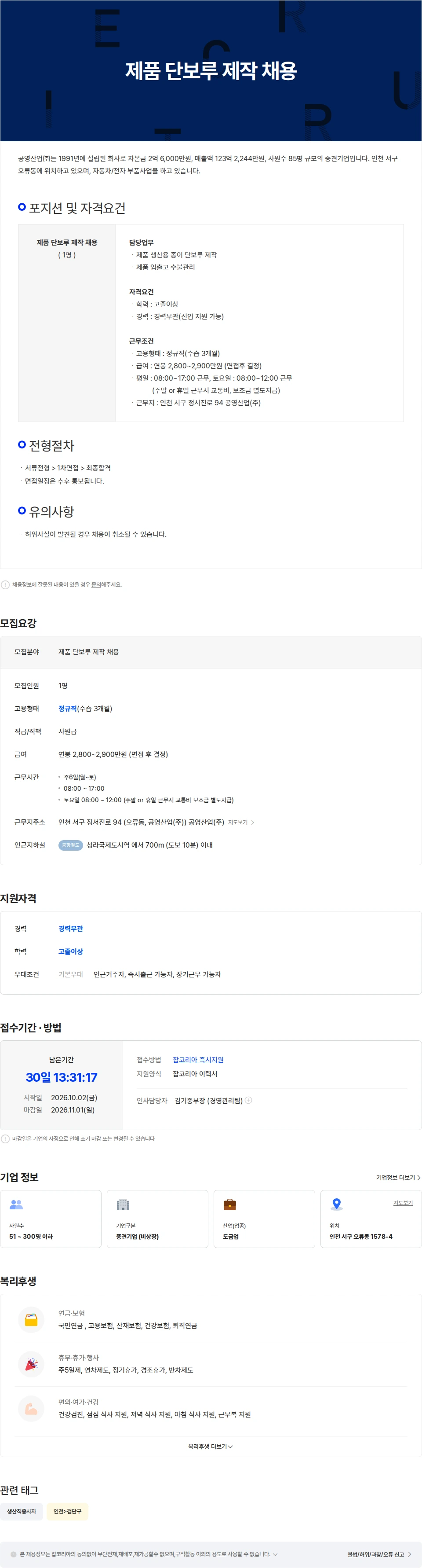The width and height of the screenshot is (422, 1568).
Task: Click the 도금업 industry text
Action: (231, 1236)
